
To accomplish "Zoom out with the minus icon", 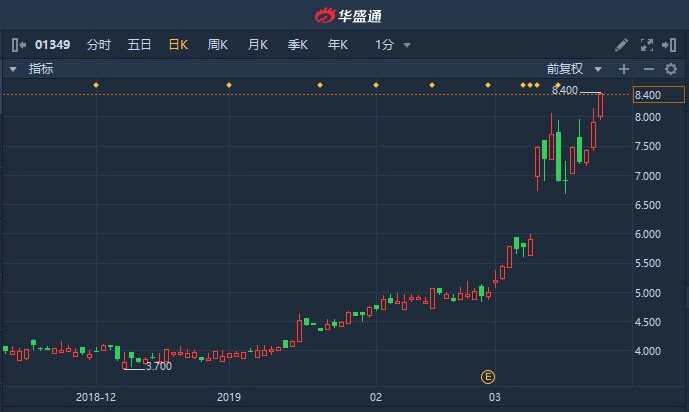I will coord(649,69).
